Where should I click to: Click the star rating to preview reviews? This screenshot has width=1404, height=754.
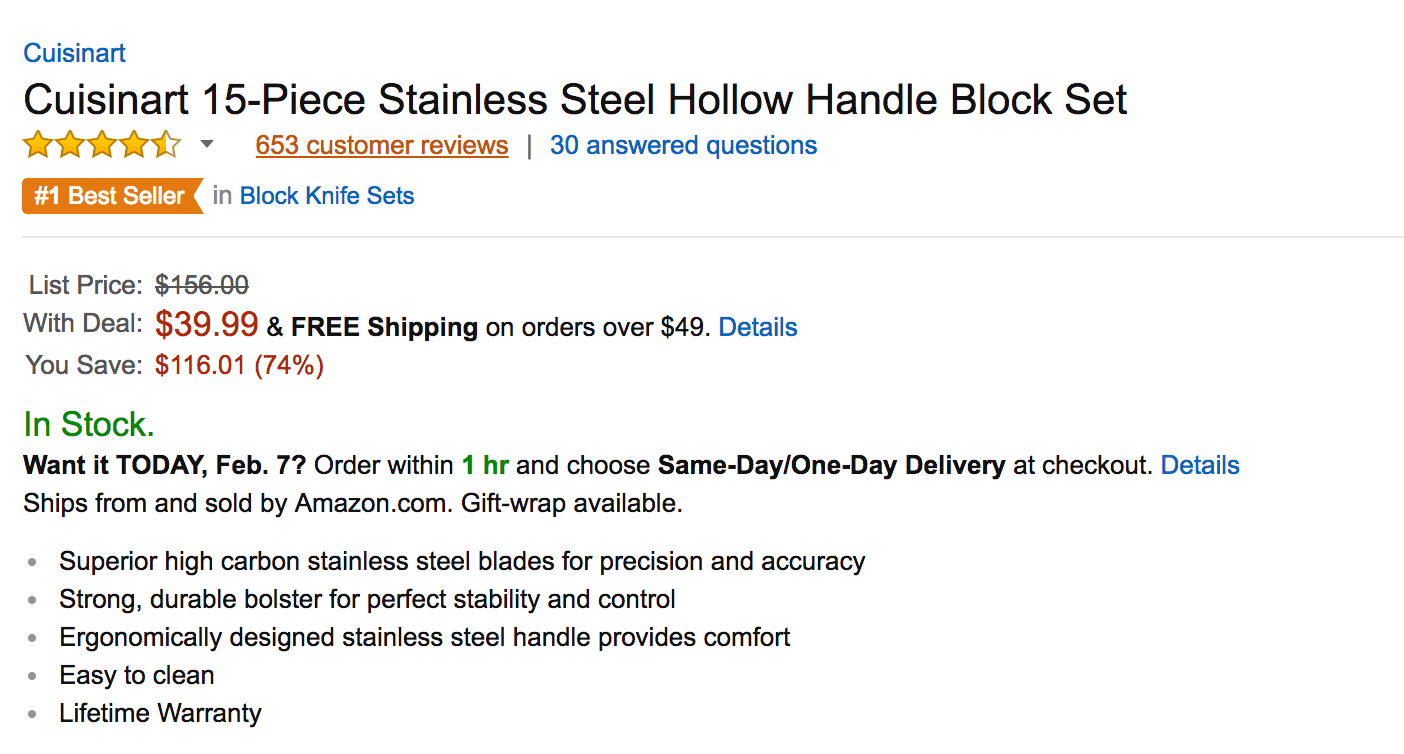(x=101, y=145)
